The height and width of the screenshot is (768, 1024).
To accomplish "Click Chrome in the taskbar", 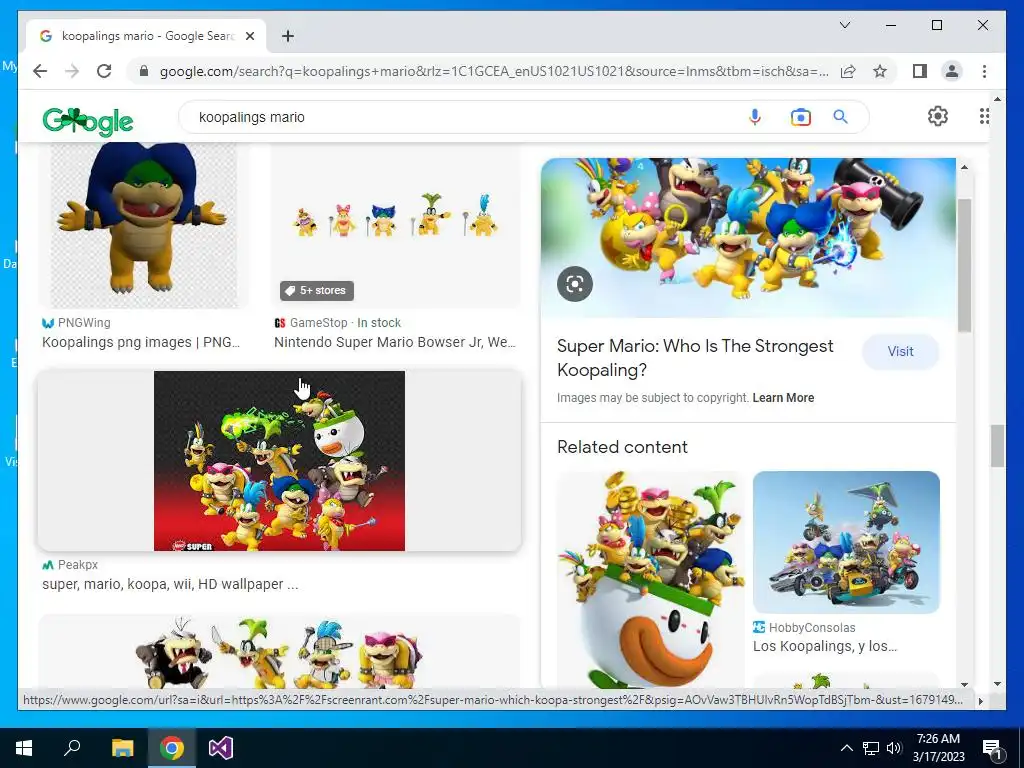I will pos(172,748).
